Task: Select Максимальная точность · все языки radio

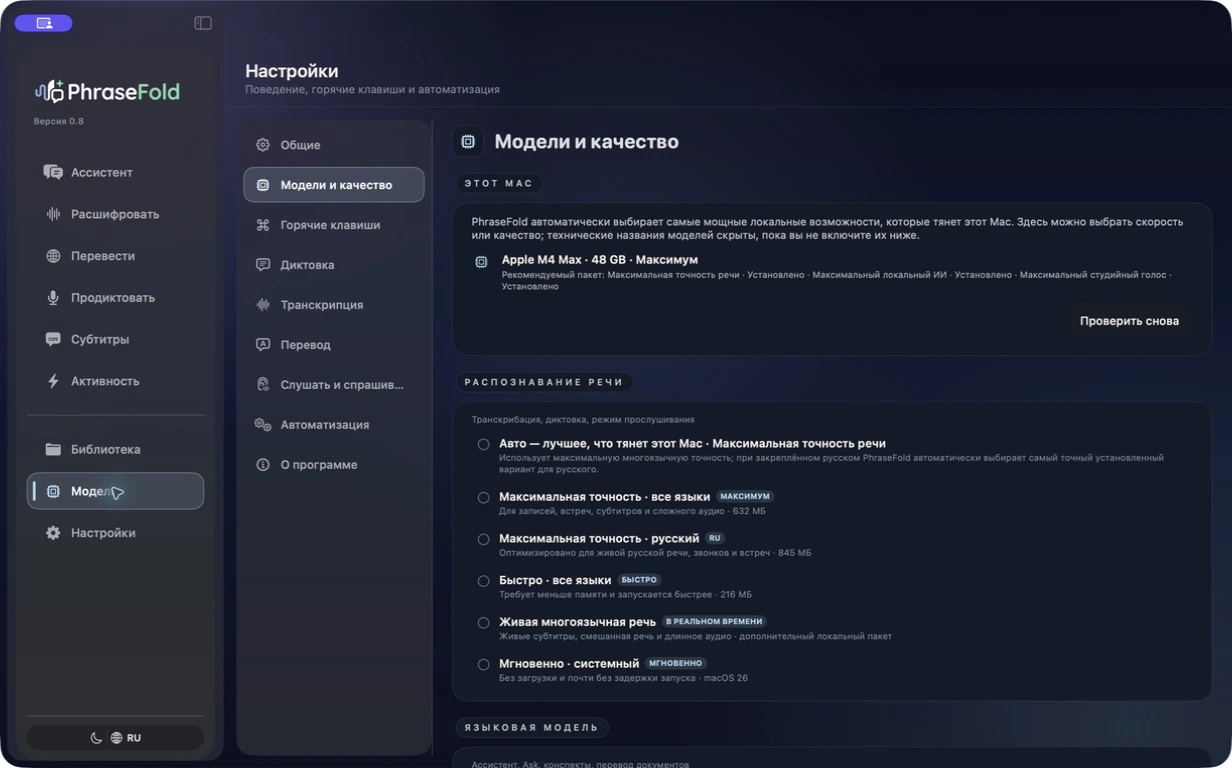Action: (483, 497)
